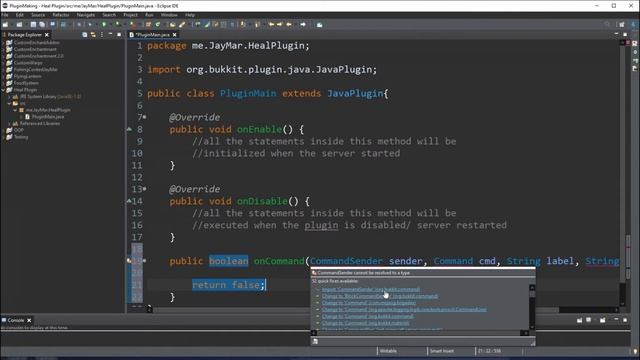Click the 'return false;' statement in editor
The height and width of the screenshot is (360, 640).
coord(229,285)
